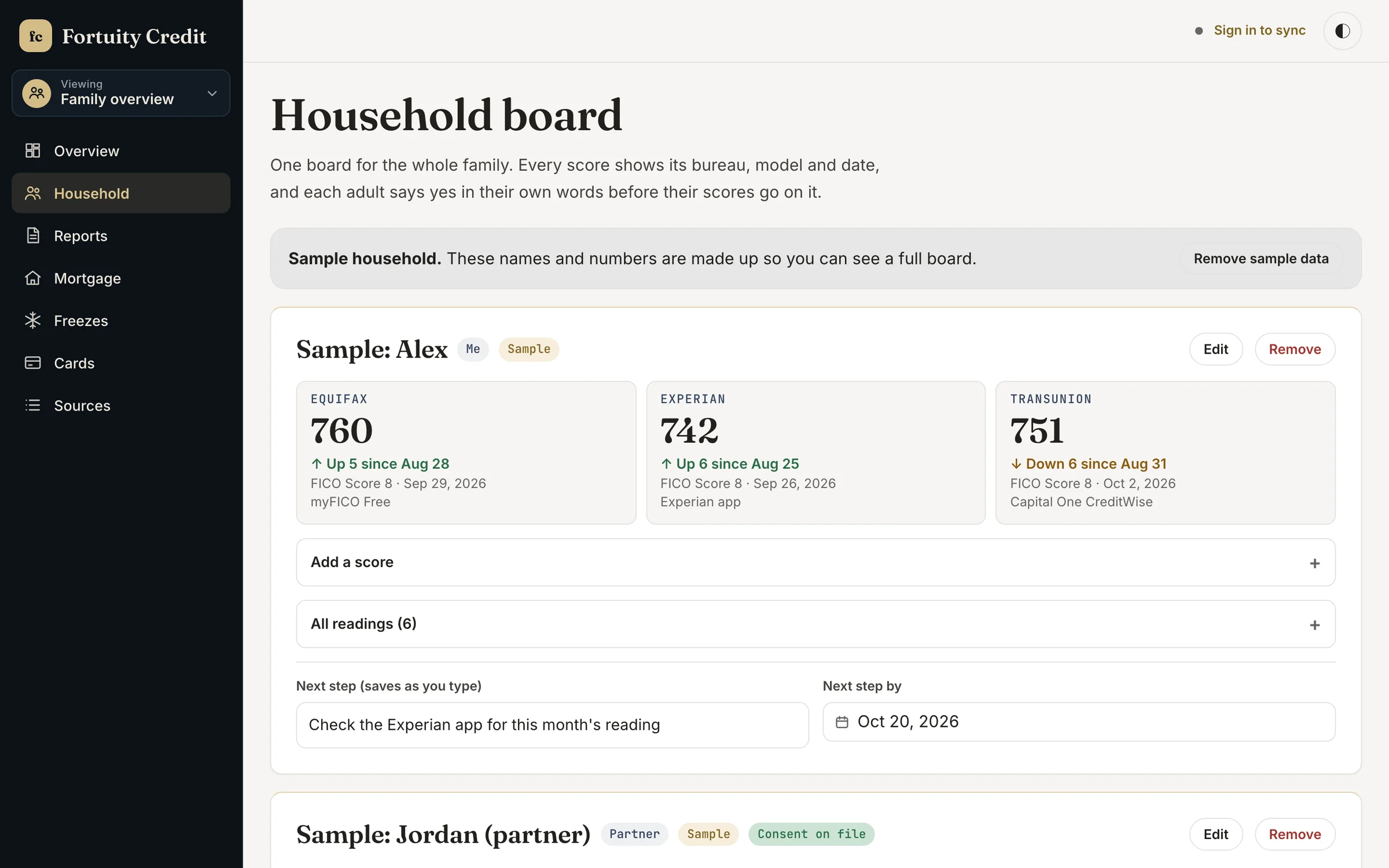
Task: Remove Sample: Jordan (partner)
Action: (1295, 834)
